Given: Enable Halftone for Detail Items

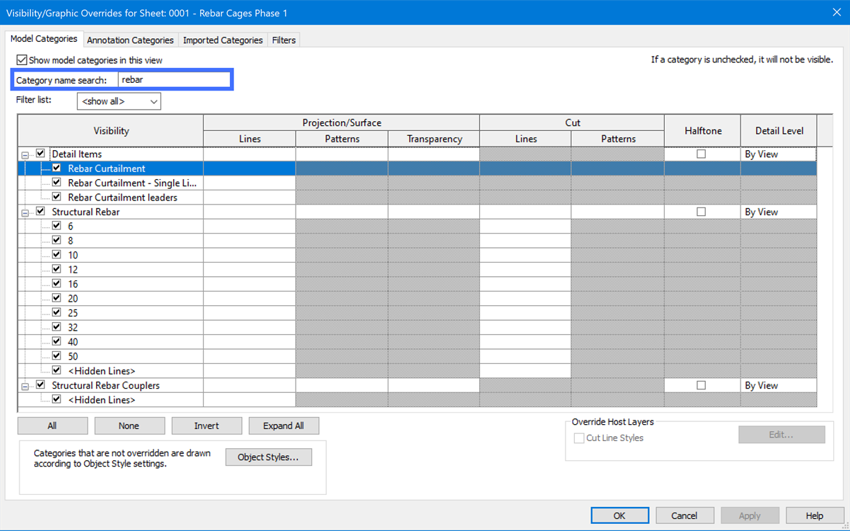Looking at the screenshot, I should coord(701,154).
